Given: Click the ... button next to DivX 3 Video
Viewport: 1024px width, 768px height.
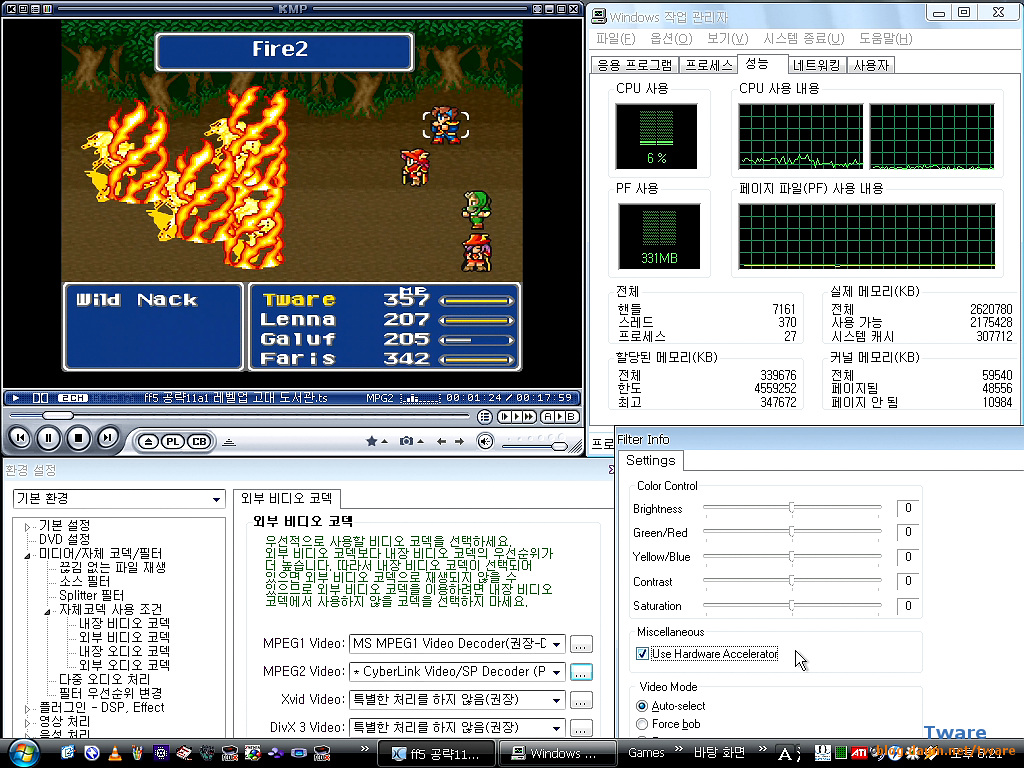Looking at the screenshot, I should click(x=581, y=728).
